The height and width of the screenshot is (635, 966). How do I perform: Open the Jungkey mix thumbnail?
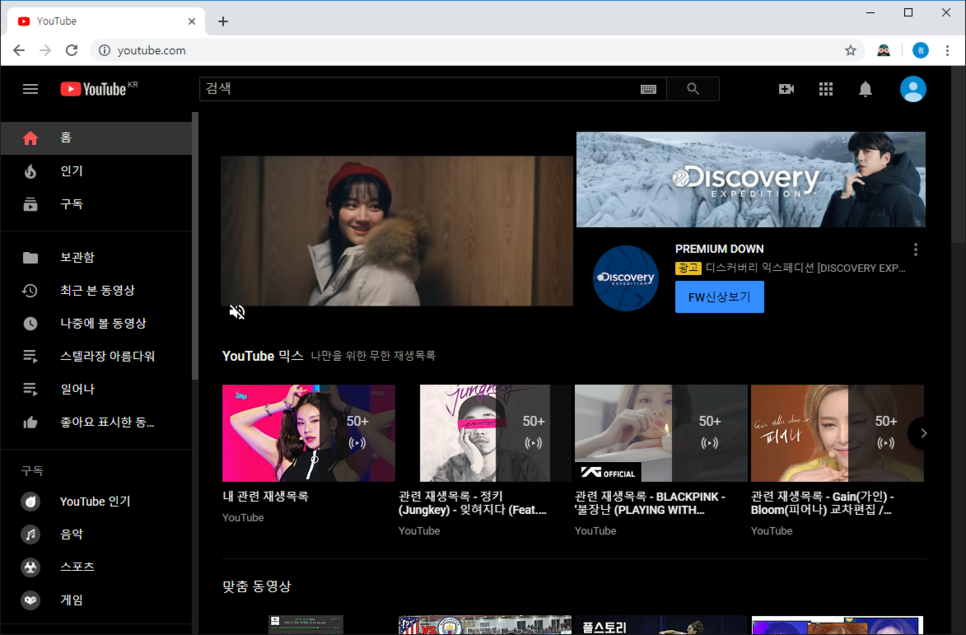click(x=485, y=433)
